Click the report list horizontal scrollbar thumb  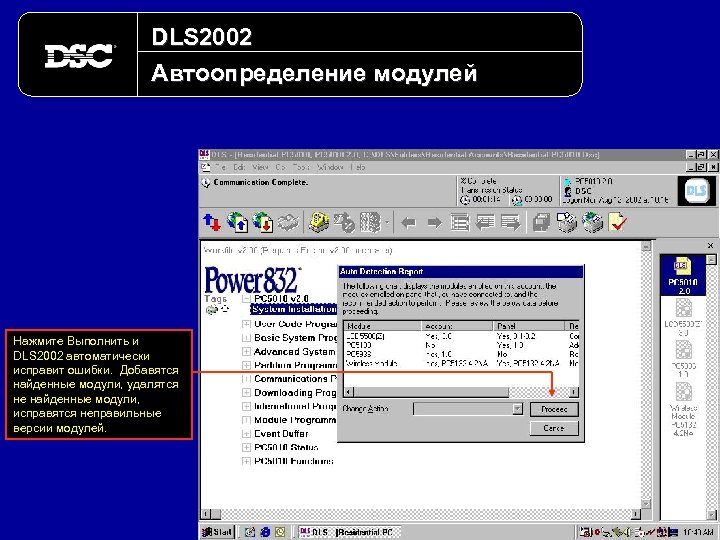pos(431,392)
